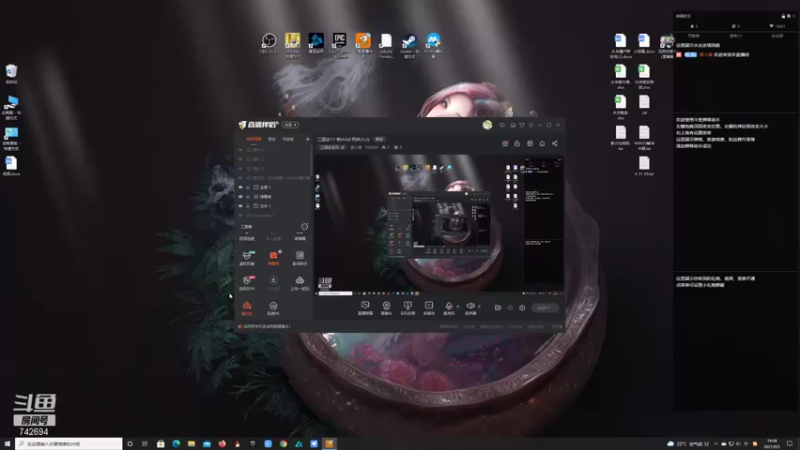Toggle the lock on the 文本 1 source
This screenshot has width=800, height=450.
pos(248,206)
